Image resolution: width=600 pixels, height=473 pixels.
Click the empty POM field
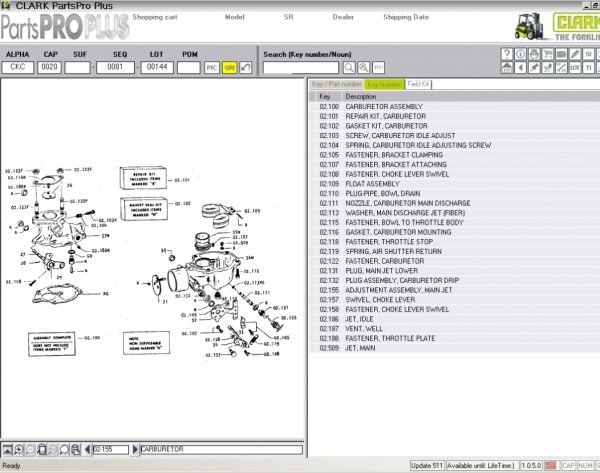point(189,67)
